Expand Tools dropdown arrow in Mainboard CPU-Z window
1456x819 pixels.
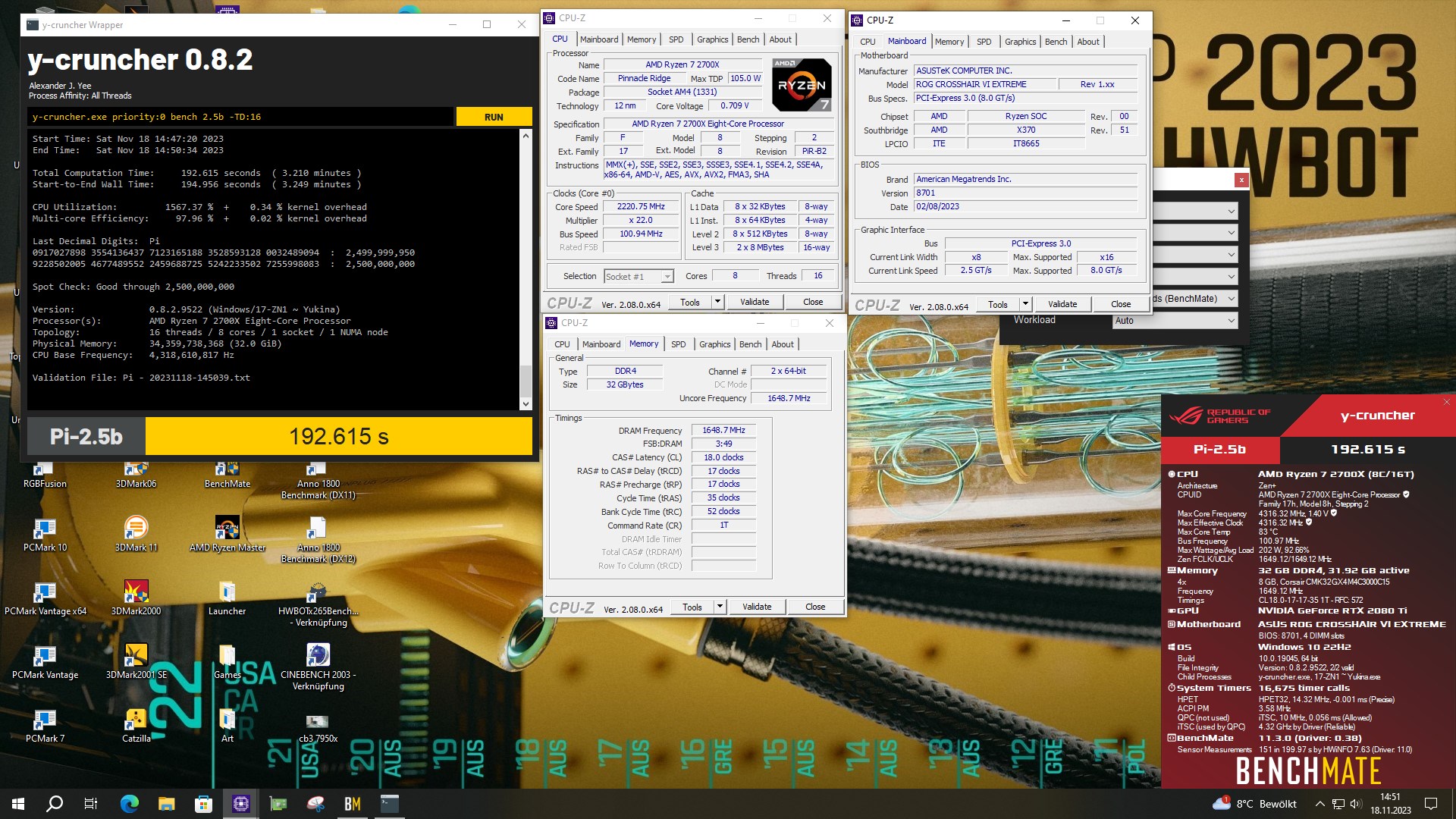tap(1025, 304)
